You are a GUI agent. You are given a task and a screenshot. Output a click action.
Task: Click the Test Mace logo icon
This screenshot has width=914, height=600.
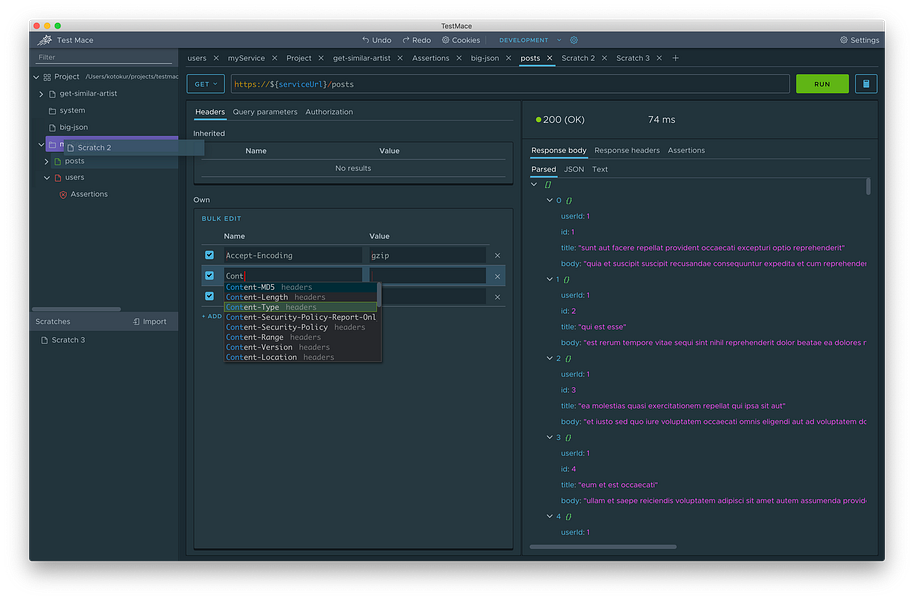point(44,40)
